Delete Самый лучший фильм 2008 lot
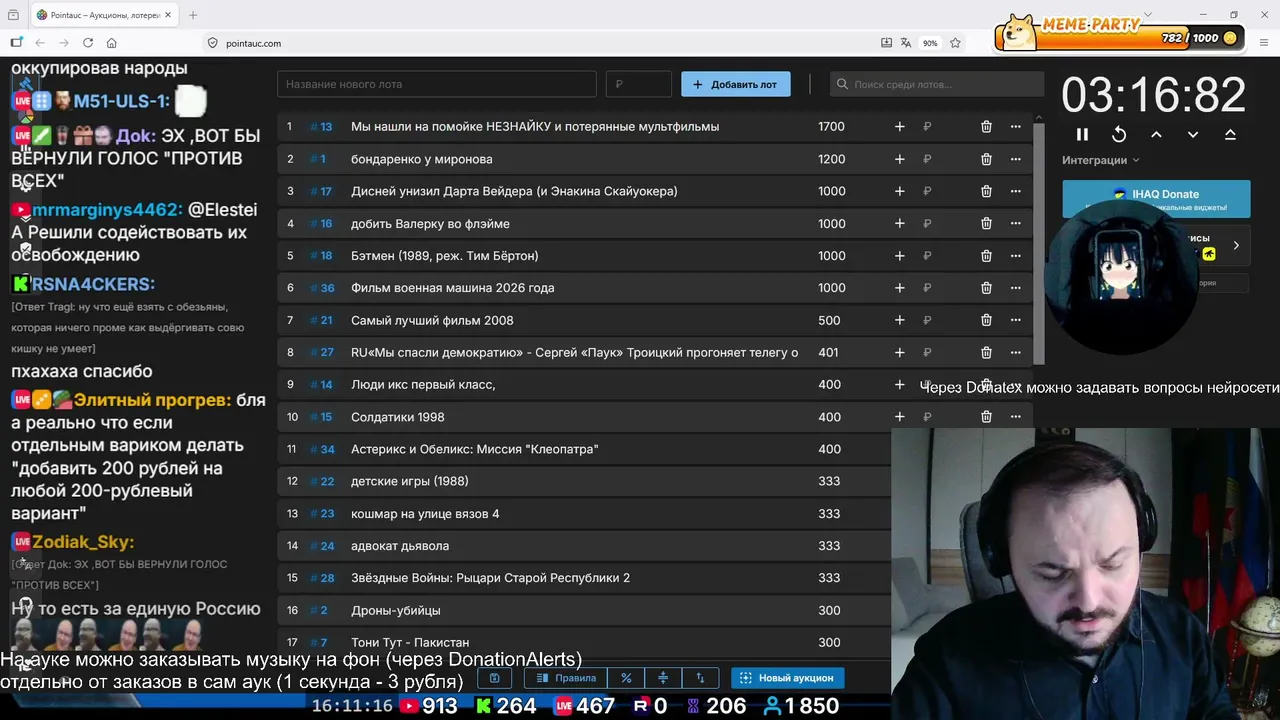The height and width of the screenshot is (720, 1280). point(986,320)
